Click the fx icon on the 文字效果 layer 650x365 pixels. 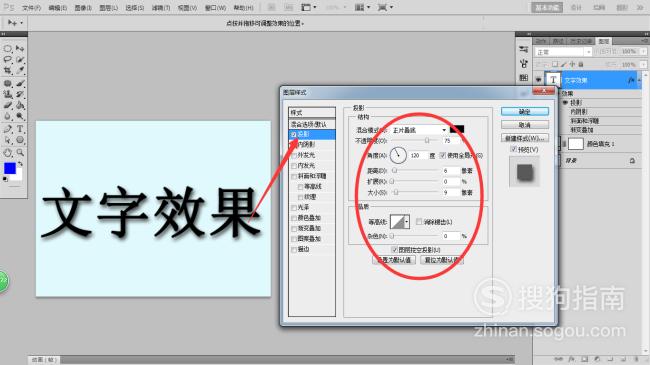tap(631, 80)
